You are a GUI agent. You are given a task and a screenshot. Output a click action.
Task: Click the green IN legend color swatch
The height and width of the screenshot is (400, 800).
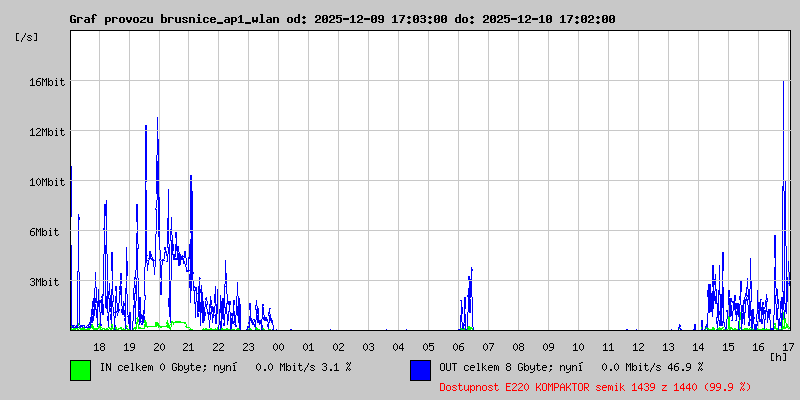[x=81, y=370]
